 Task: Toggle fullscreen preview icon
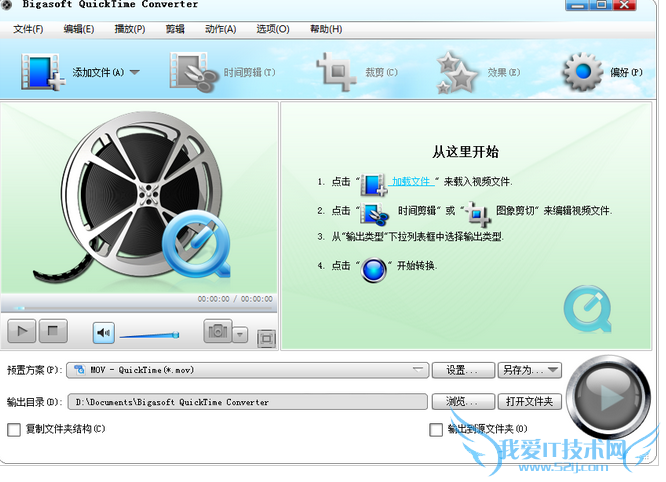[266, 338]
